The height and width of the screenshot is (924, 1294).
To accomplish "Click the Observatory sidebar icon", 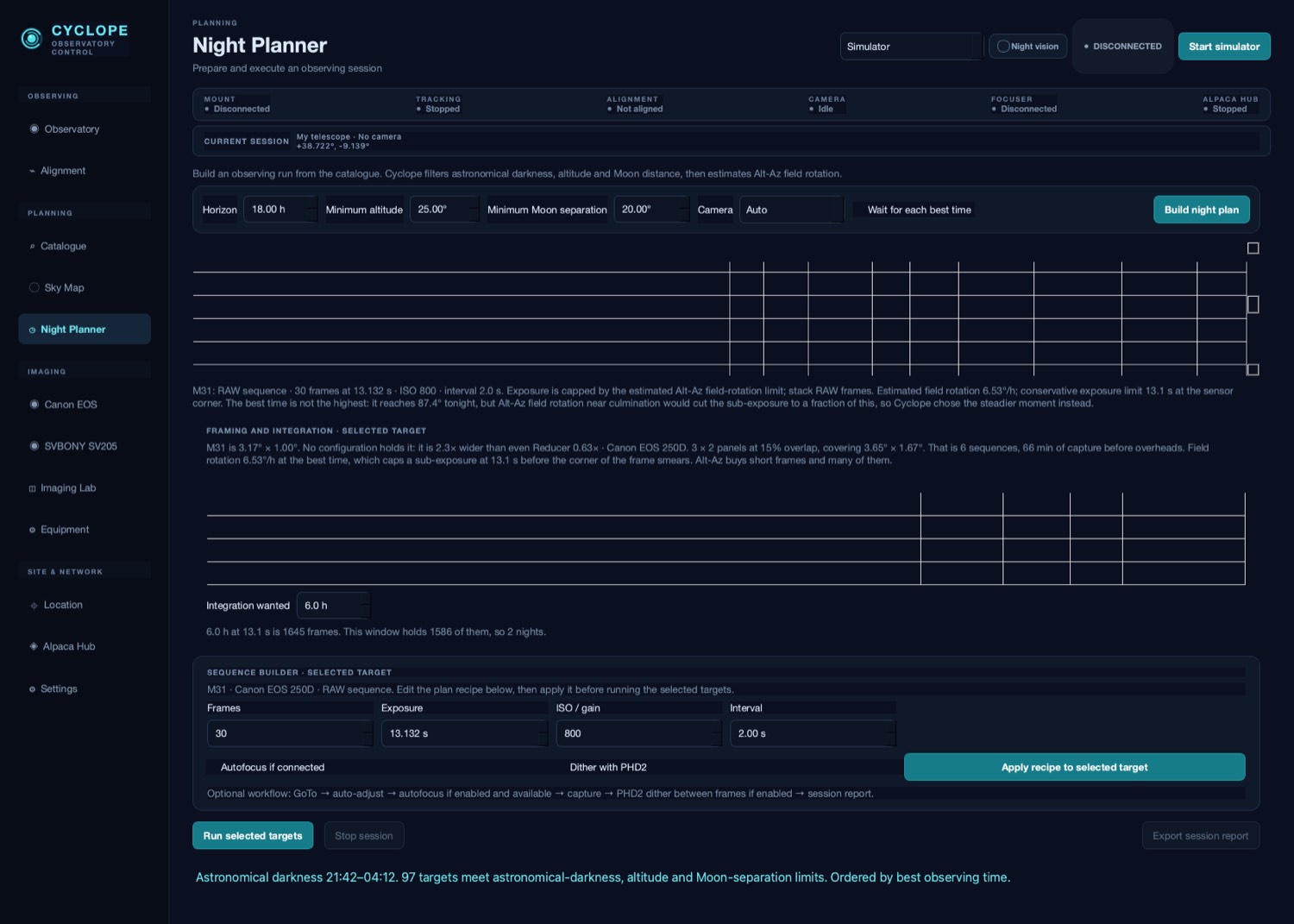I will coord(35,129).
